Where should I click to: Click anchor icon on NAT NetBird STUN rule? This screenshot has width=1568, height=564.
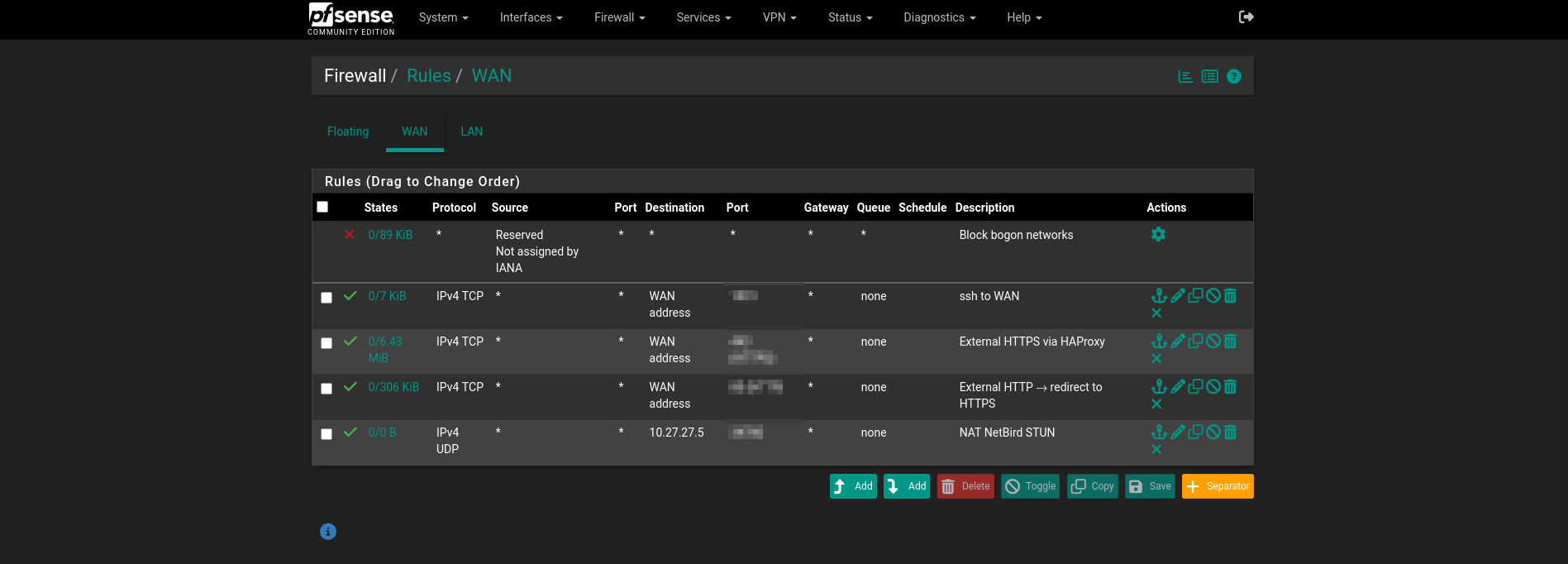point(1159,432)
